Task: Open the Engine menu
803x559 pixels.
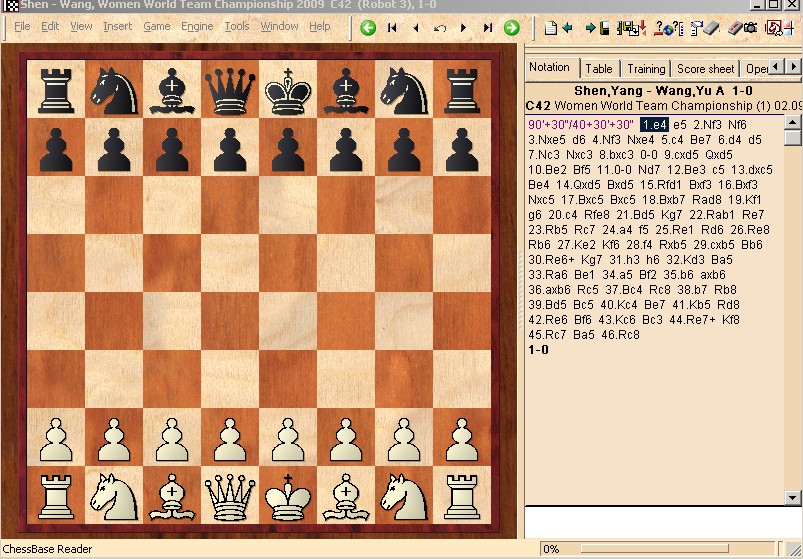Action: 197,26
